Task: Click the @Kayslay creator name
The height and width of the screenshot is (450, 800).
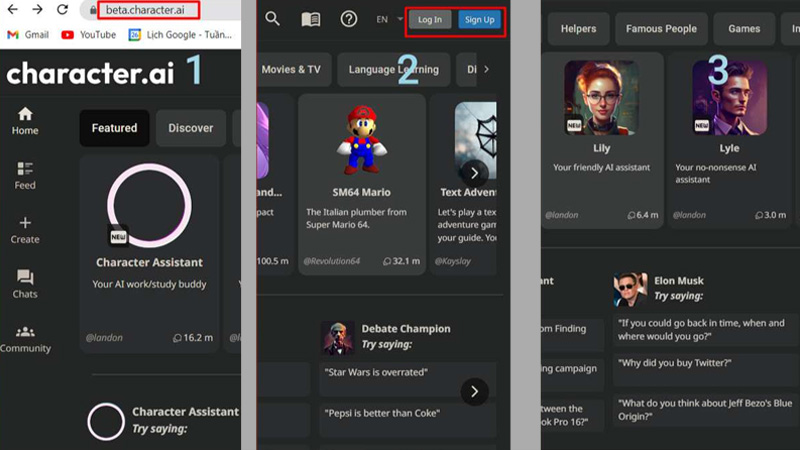Action: click(x=453, y=261)
